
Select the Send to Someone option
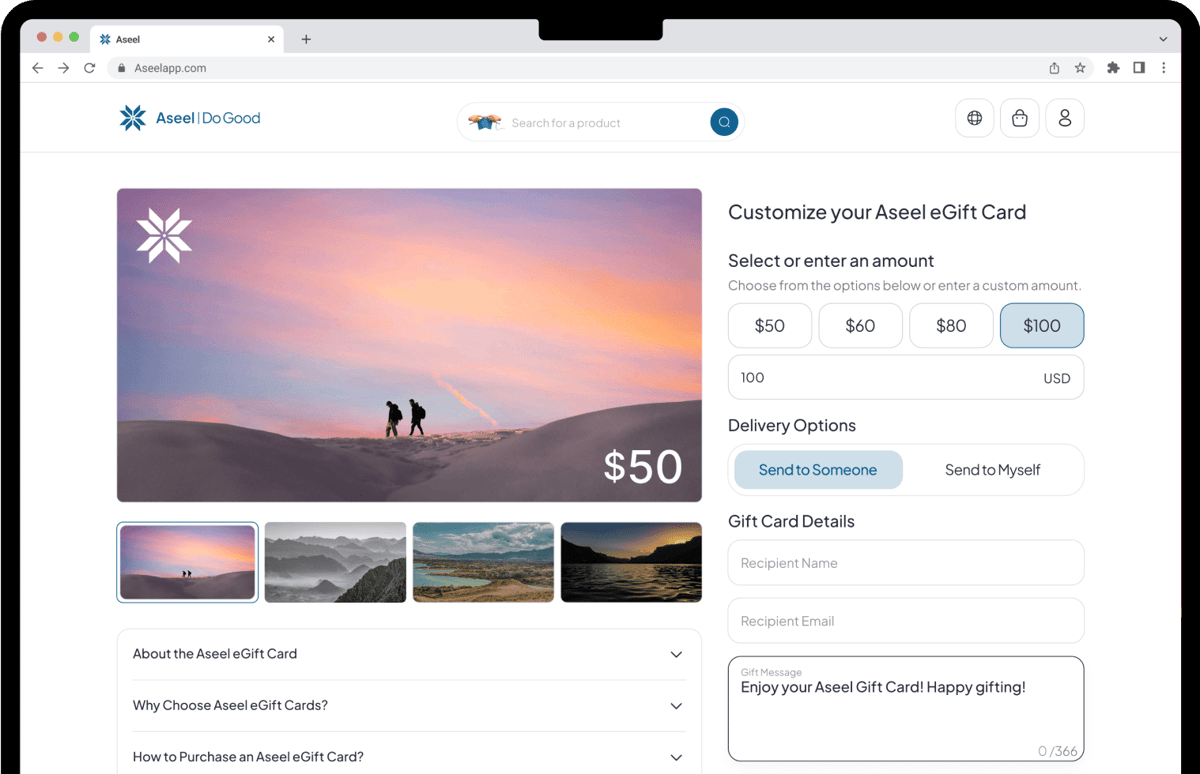(x=817, y=470)
